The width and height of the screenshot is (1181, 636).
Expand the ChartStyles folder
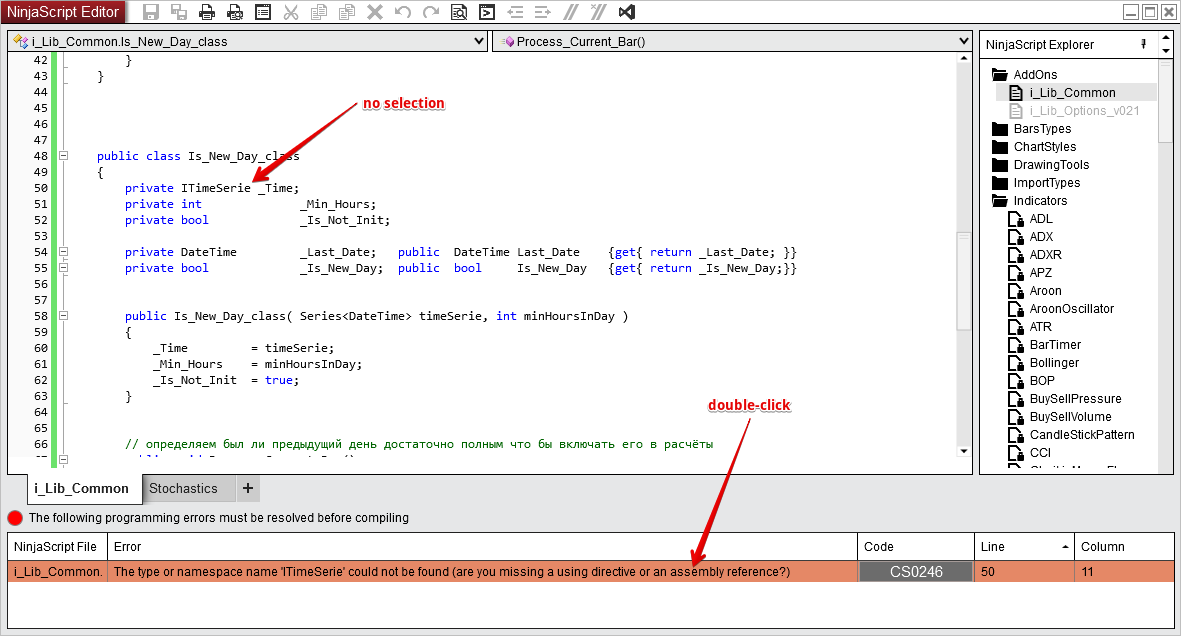coord(999,147)
